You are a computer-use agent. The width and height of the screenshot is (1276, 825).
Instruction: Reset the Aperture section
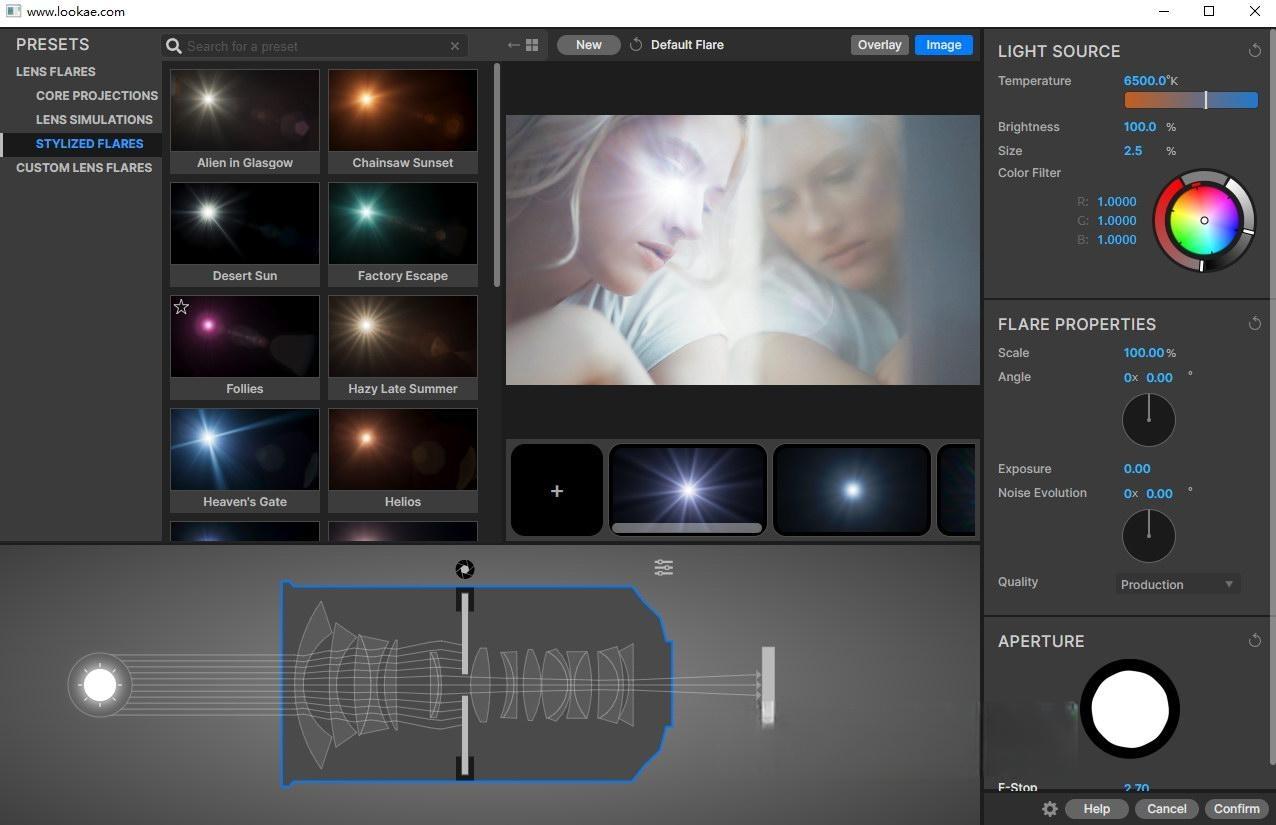tap(1254, 641)
